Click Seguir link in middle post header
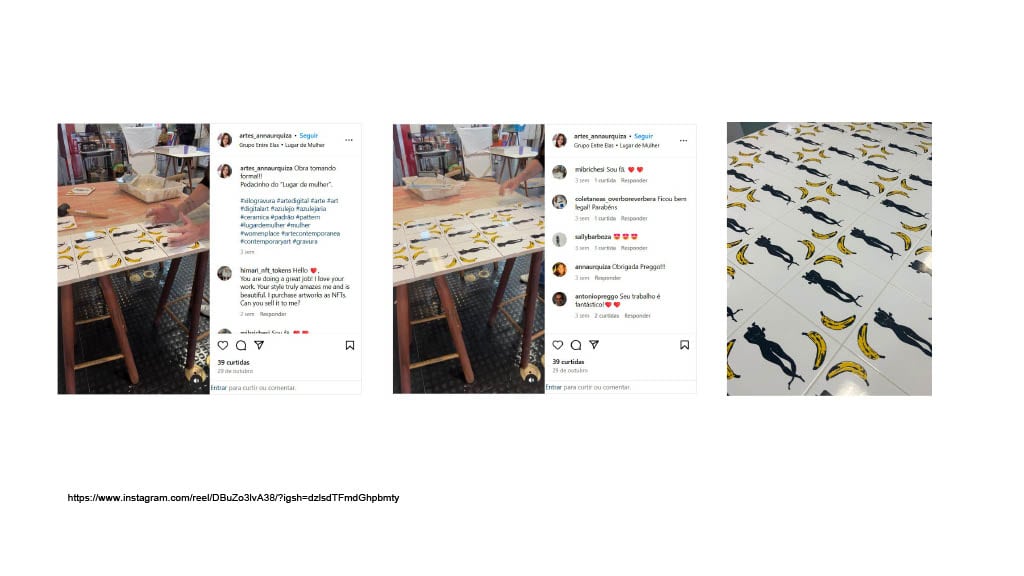The height and width of the screenshot is (576, 1024). (x=643, y=136)
